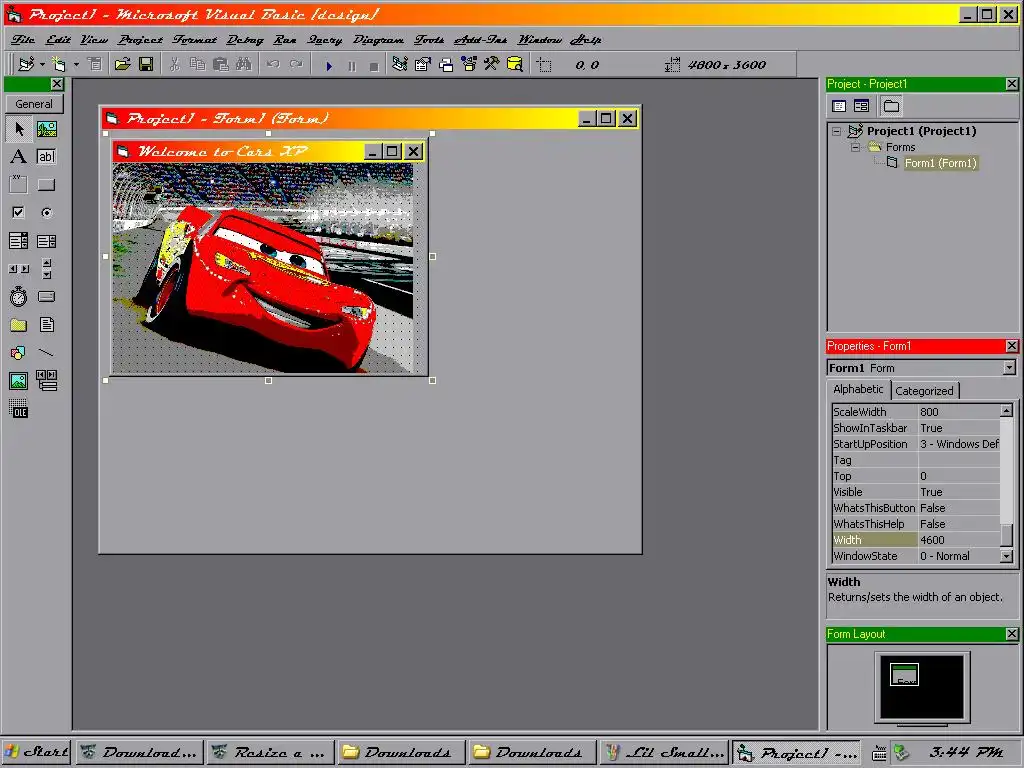The width and height of the screenshot is (1024, 768).
Task: Open the Menu Editor from toolbar
Action: [95, 65]
